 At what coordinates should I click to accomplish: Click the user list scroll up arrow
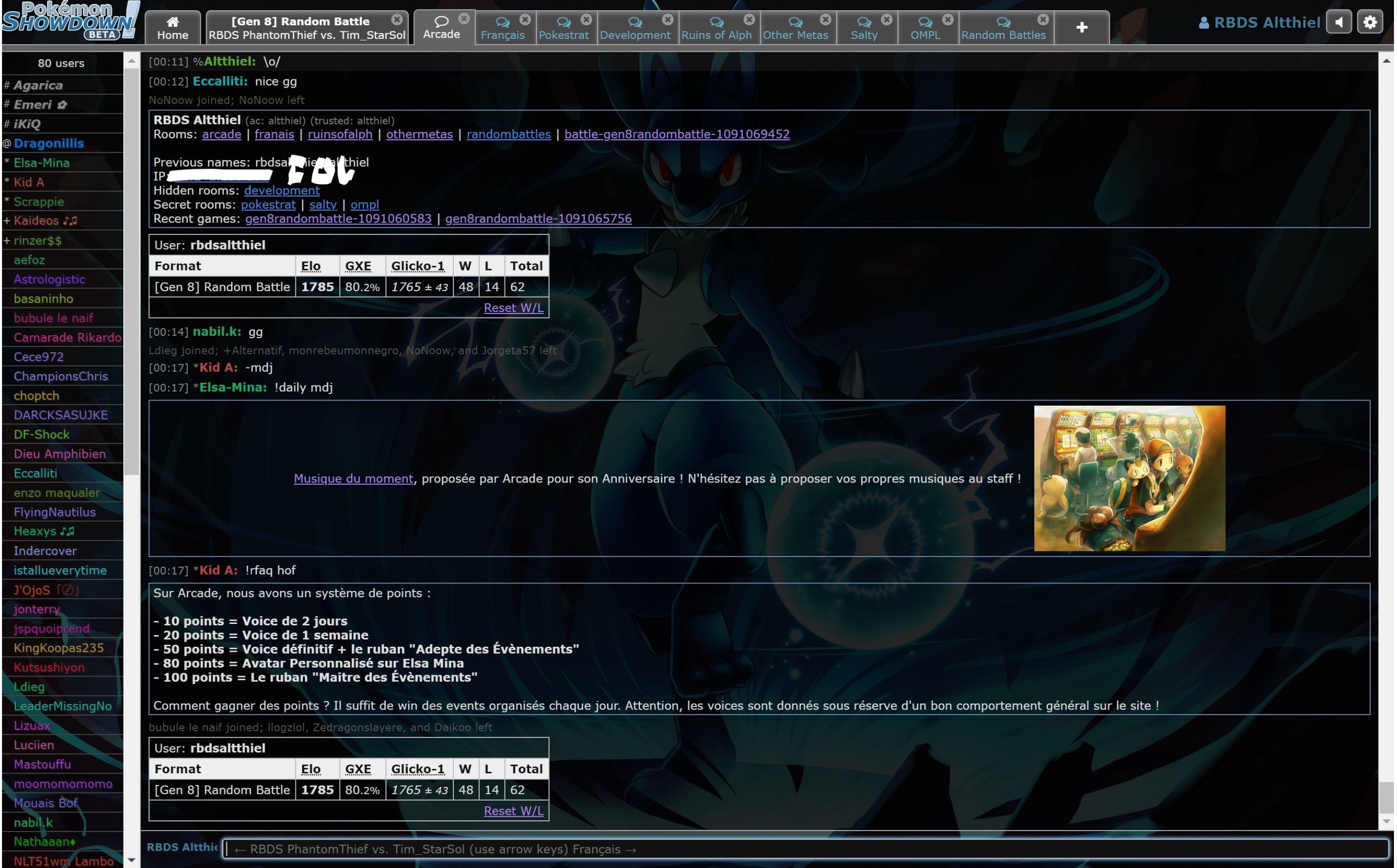tap(132, 60)
